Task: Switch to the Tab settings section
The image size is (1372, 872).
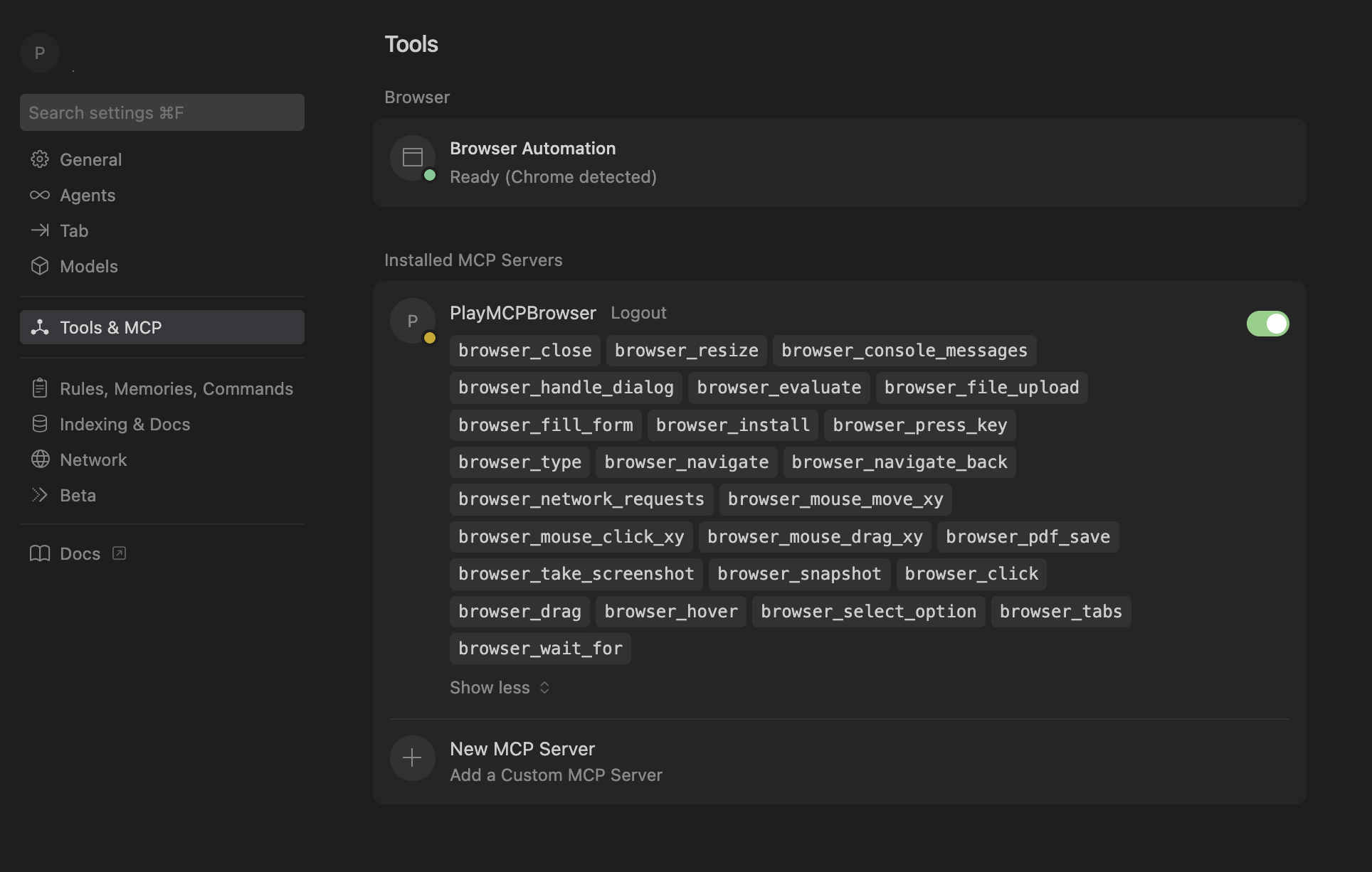Action: tap(73, 230)
